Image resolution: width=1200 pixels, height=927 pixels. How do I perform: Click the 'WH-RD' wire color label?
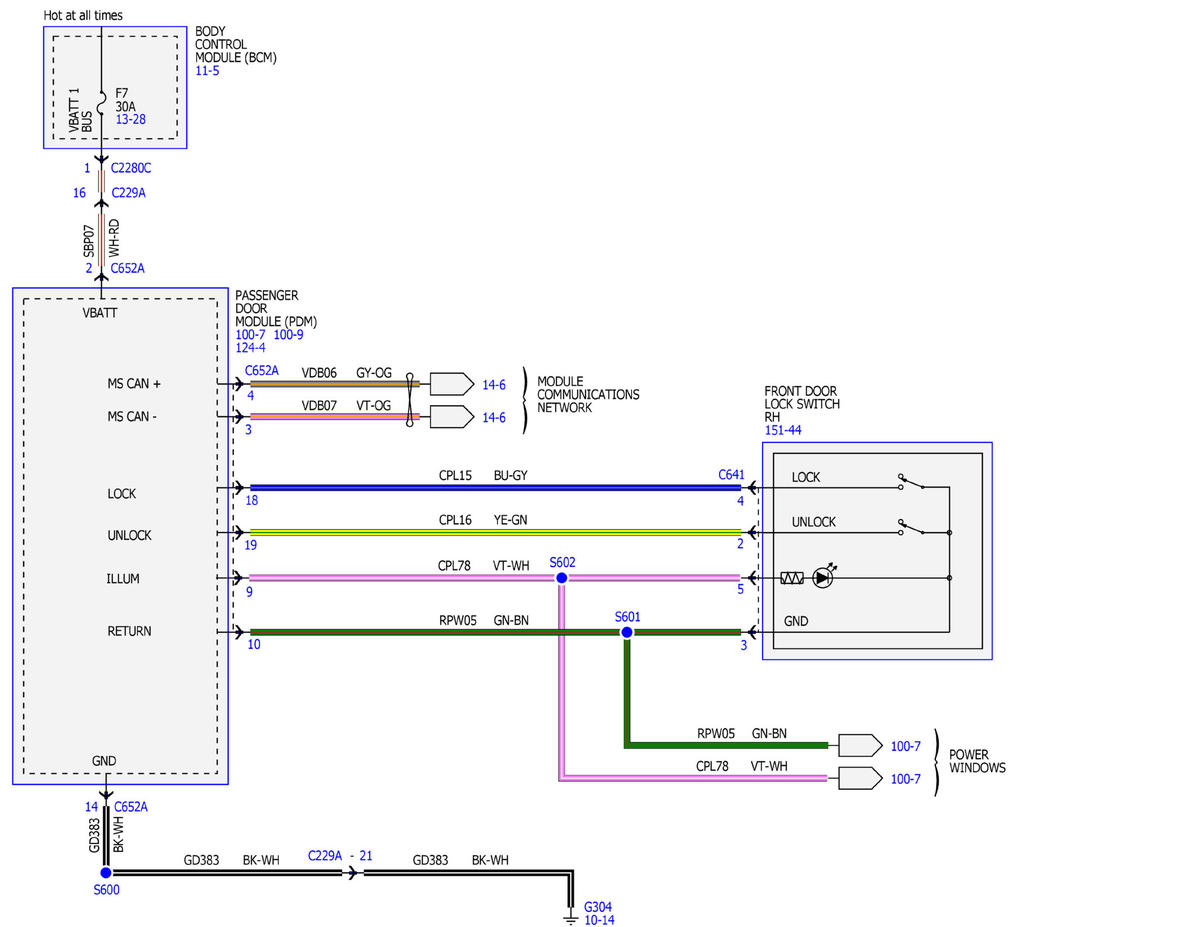point(114,240)
